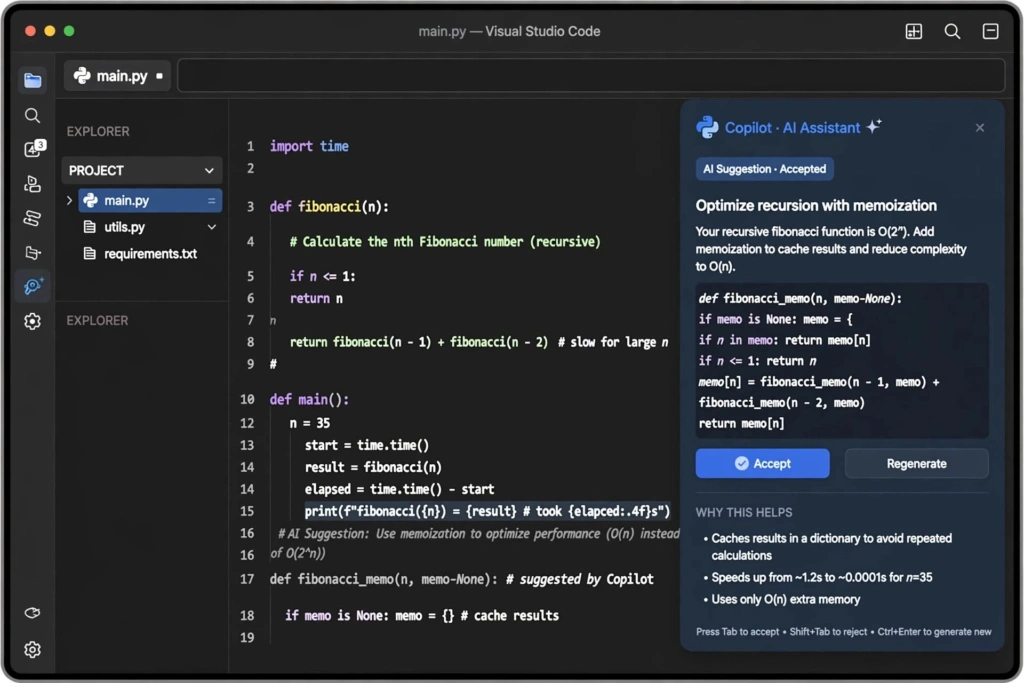
Task: Open requirements.txt from the explorer
Action: 150,253
